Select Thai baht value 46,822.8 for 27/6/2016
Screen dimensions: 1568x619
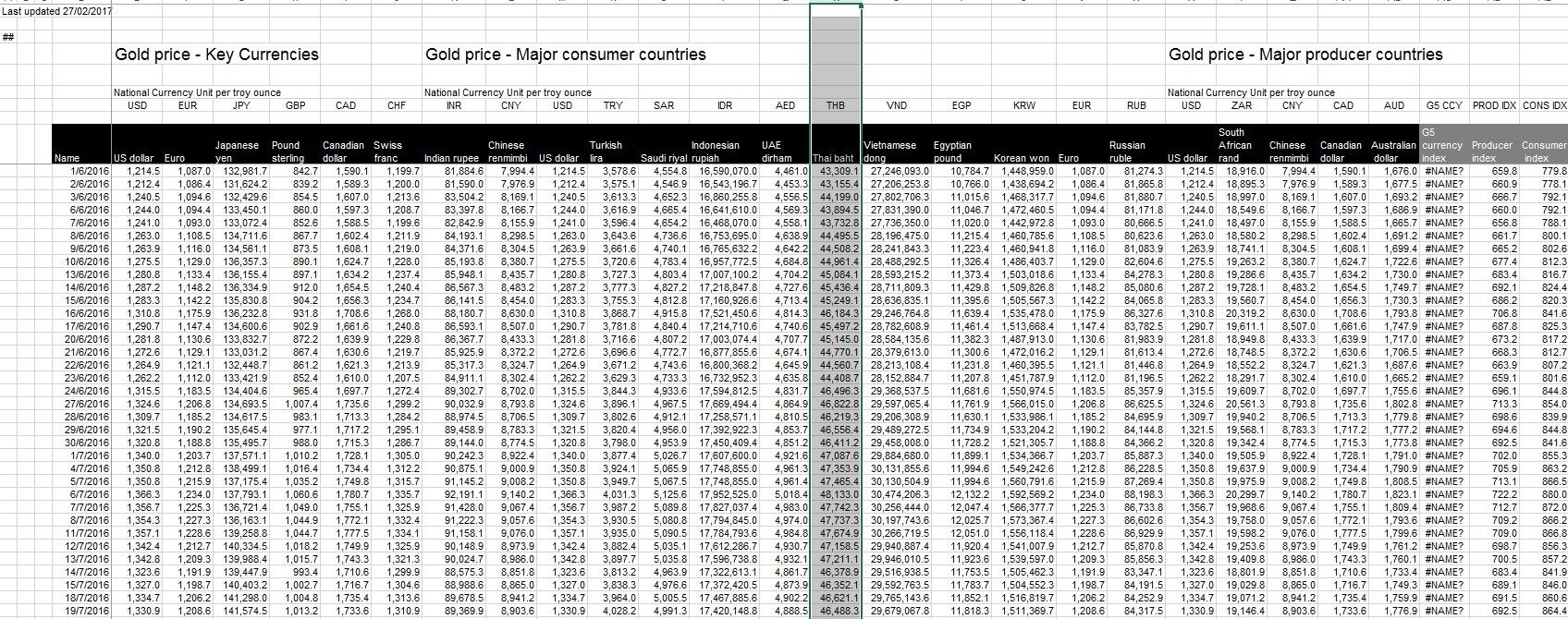pyautogui.click(x=839, y=404)
